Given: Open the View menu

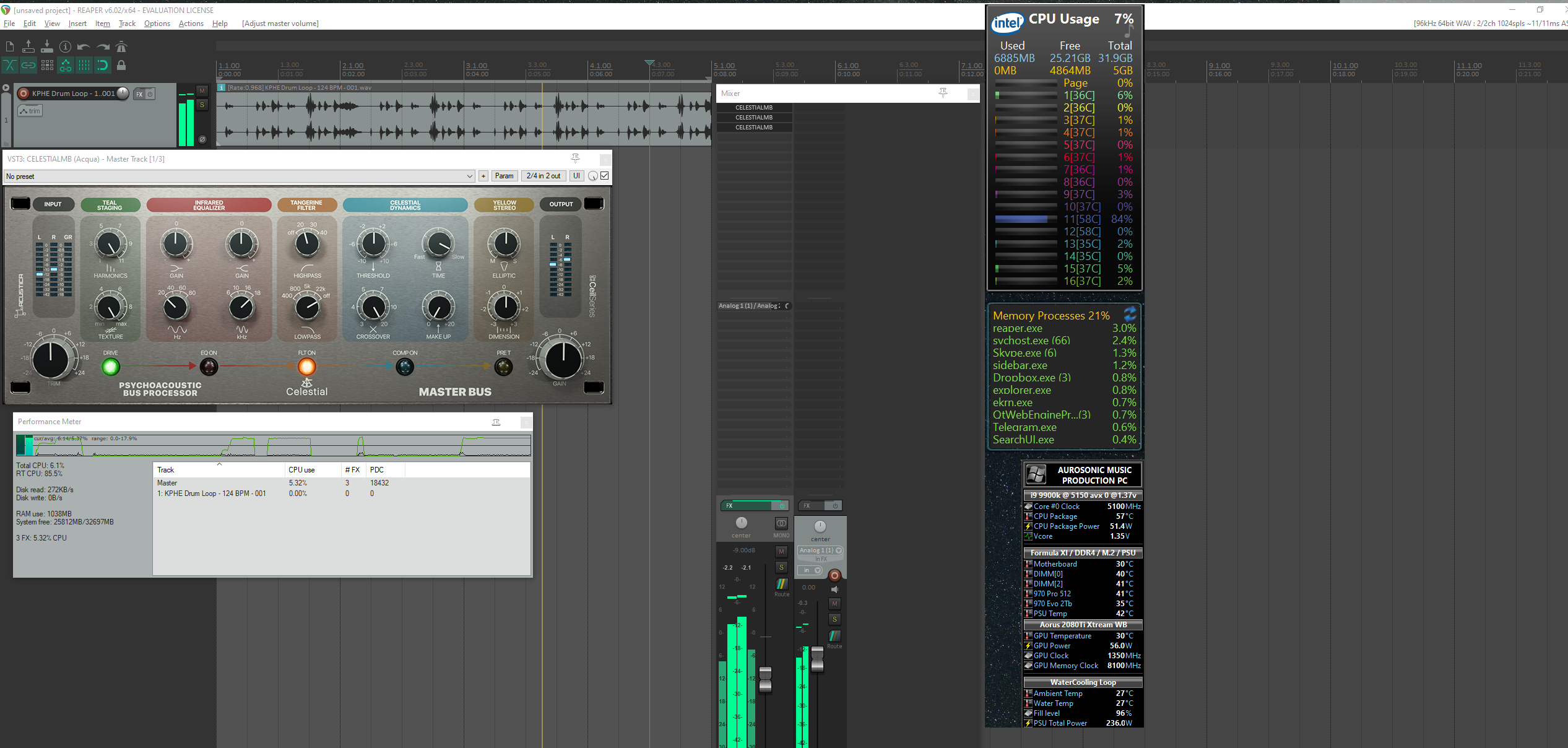Looking at the screenshot, I should [52, 24].
